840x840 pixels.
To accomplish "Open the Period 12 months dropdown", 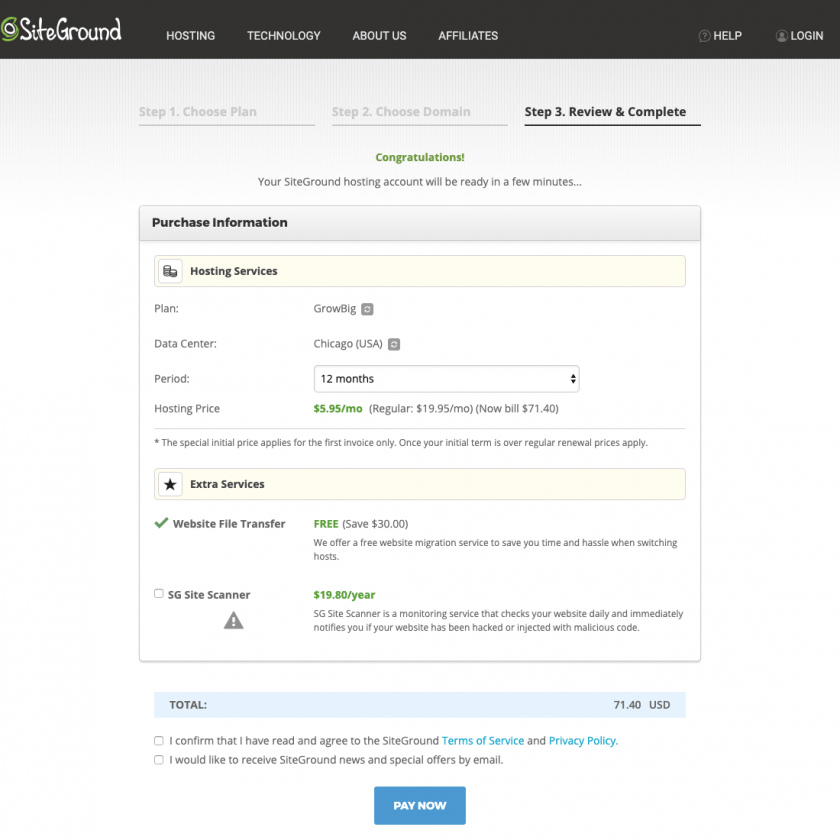I will pos(446,379).
